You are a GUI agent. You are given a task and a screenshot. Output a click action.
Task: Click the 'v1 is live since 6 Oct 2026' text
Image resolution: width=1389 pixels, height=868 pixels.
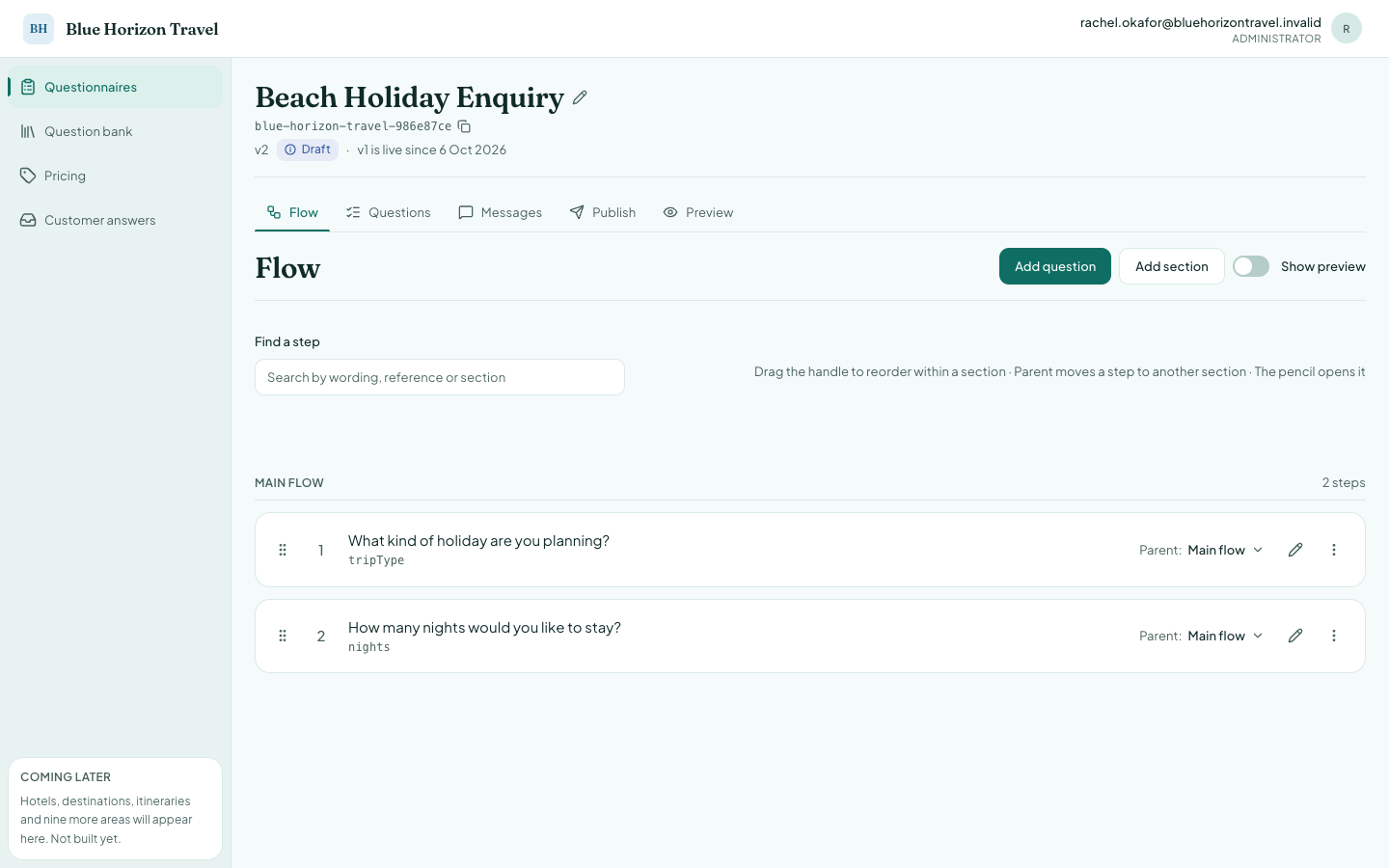[x=431, y=149]
